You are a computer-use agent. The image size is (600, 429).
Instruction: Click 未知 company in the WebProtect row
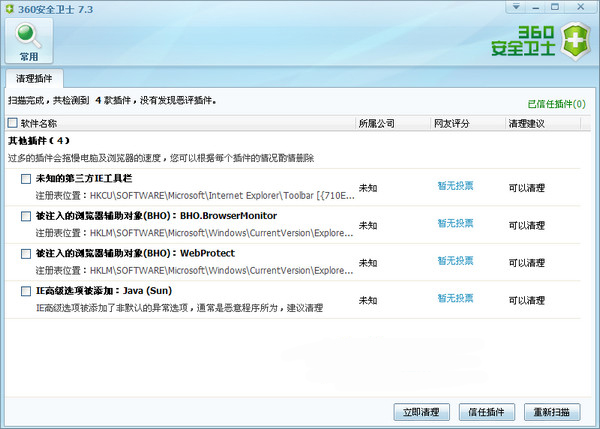(x=368, y=263)
